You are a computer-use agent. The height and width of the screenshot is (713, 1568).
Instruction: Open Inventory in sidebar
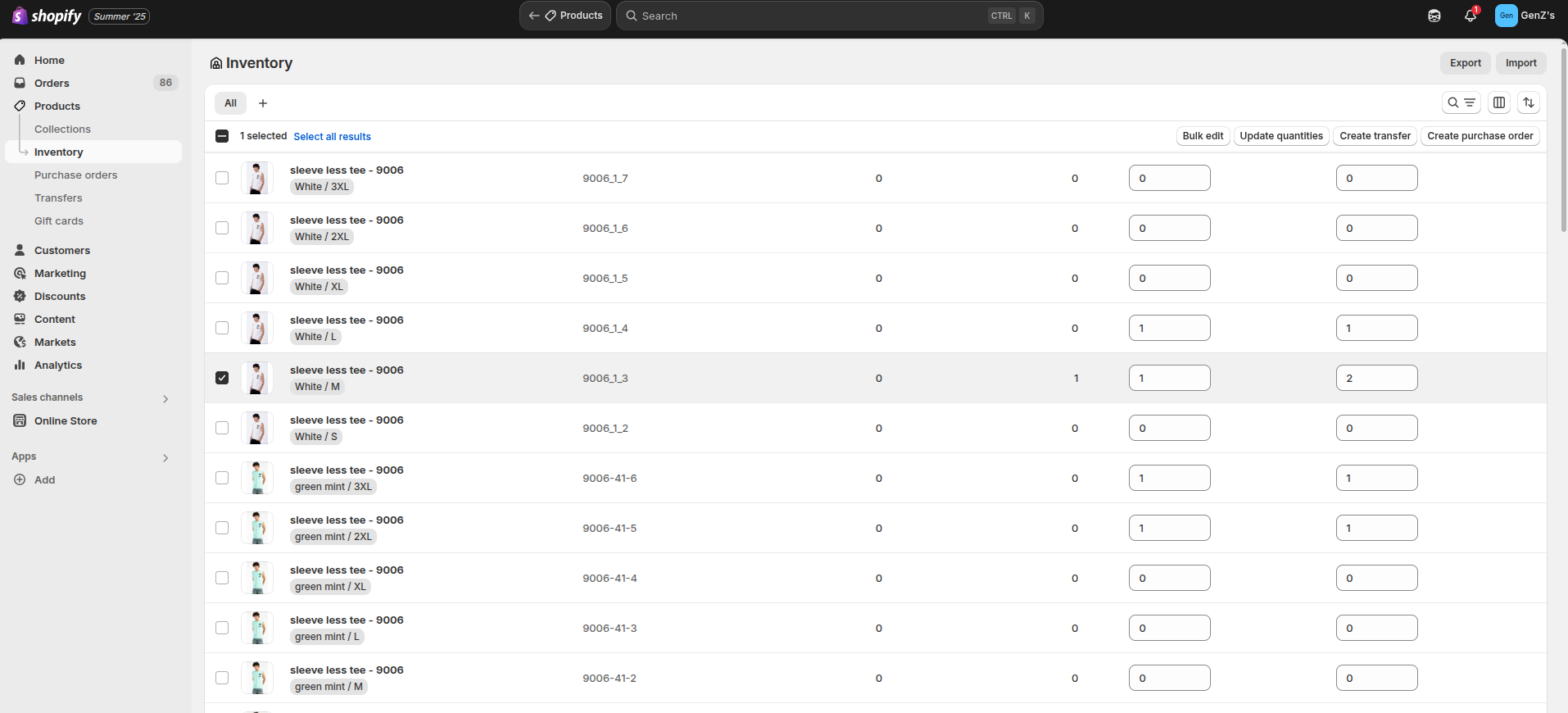coord(93,152)
